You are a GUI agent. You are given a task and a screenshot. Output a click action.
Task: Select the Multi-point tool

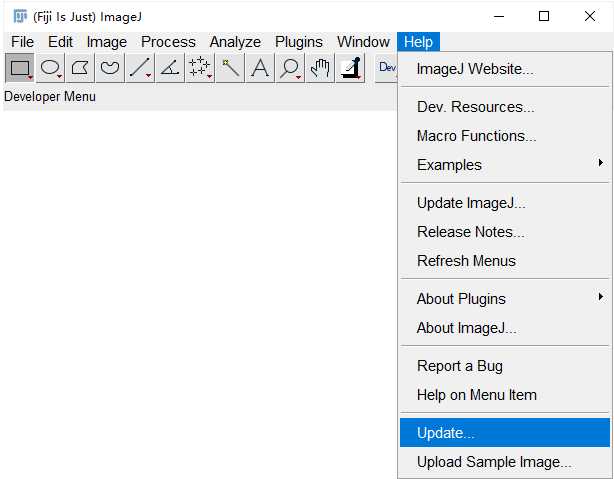(200, 68)
